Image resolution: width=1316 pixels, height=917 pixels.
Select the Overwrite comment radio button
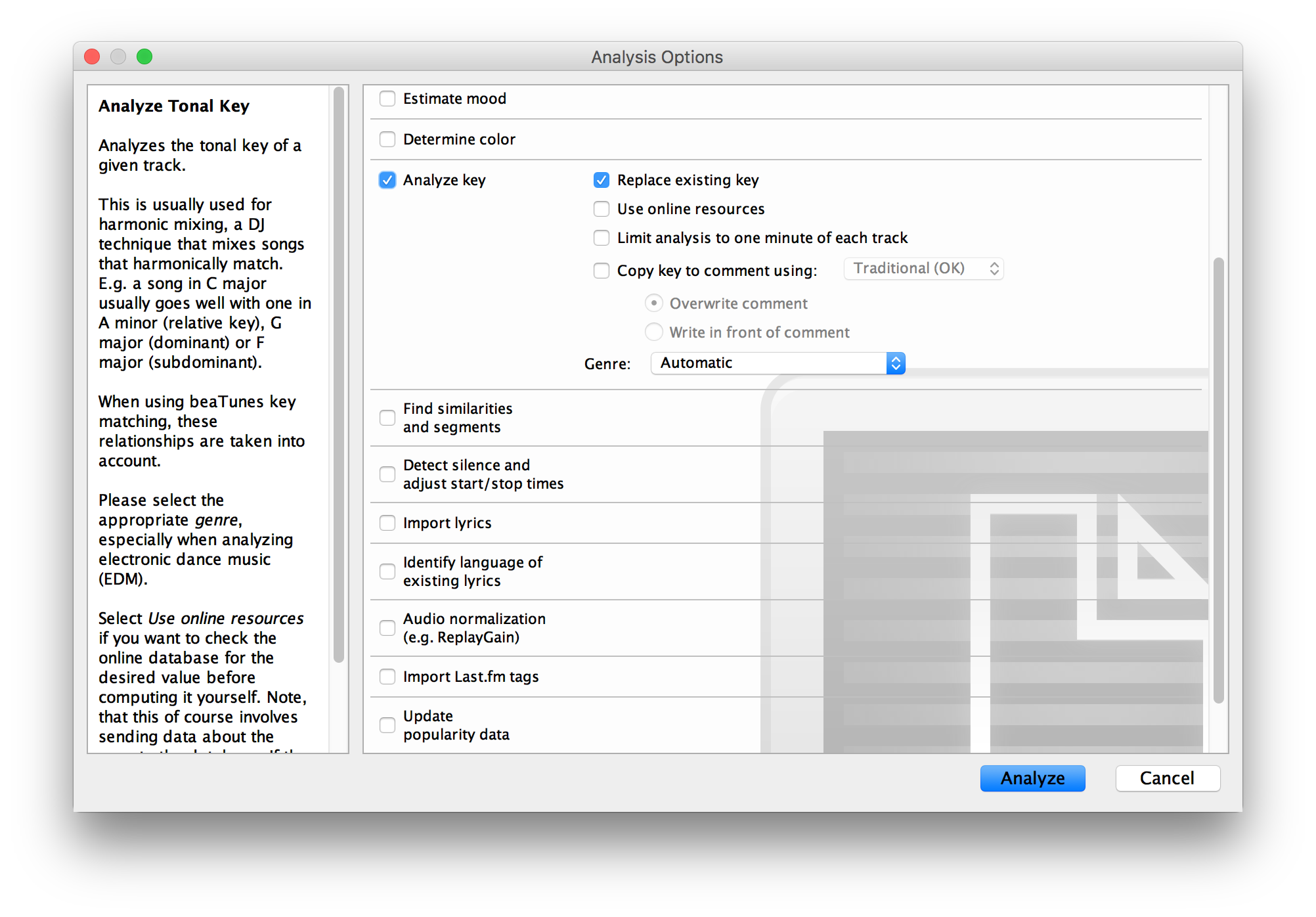click(654, 303)
